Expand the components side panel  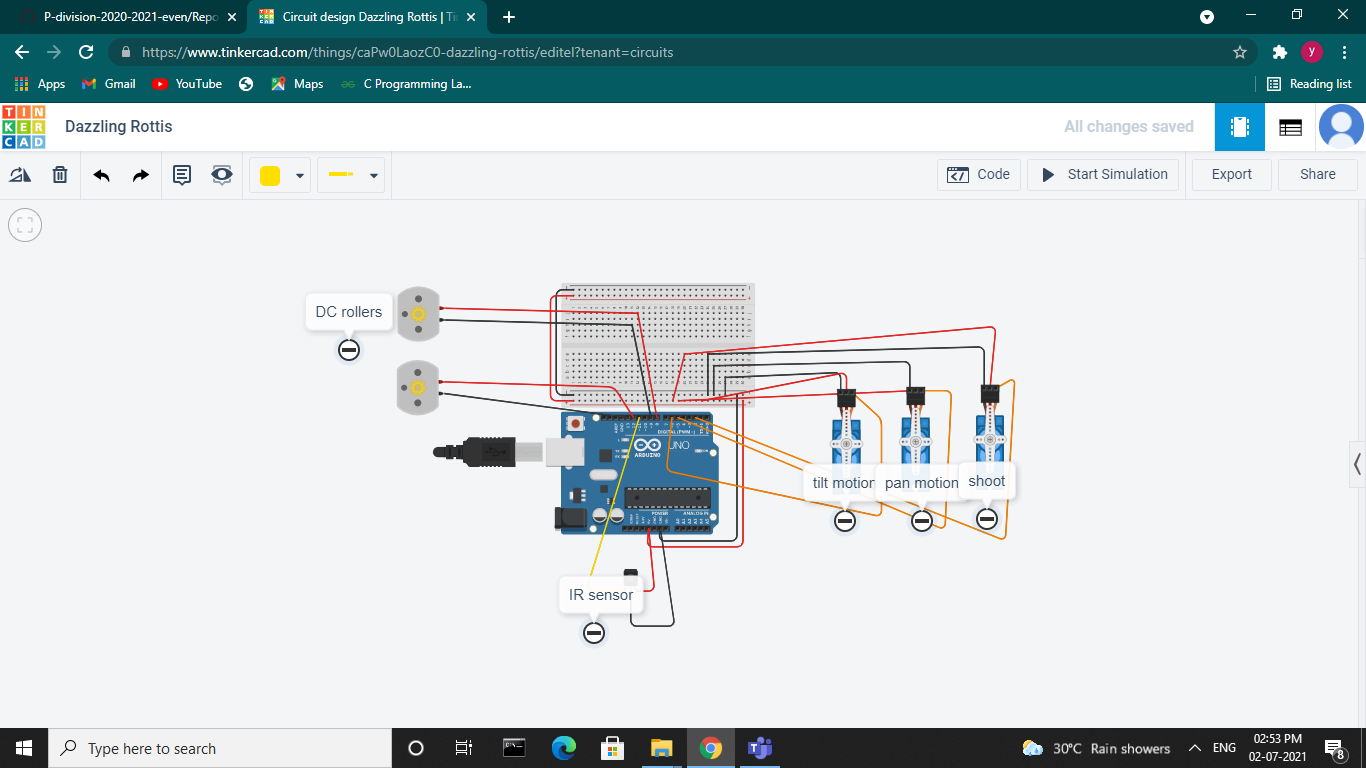click(x=1357, y=463)
